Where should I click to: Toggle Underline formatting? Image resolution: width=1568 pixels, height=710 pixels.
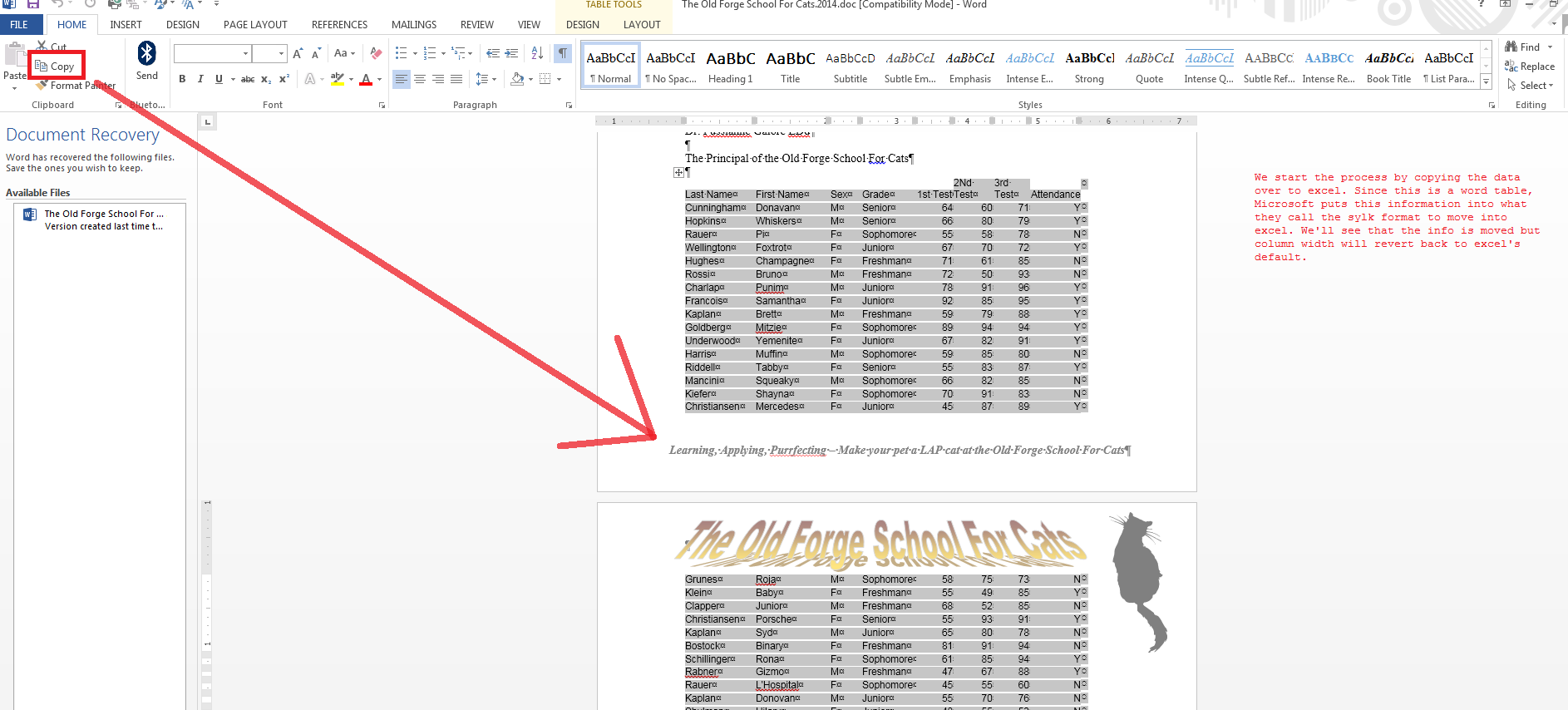tap(219, 79)
